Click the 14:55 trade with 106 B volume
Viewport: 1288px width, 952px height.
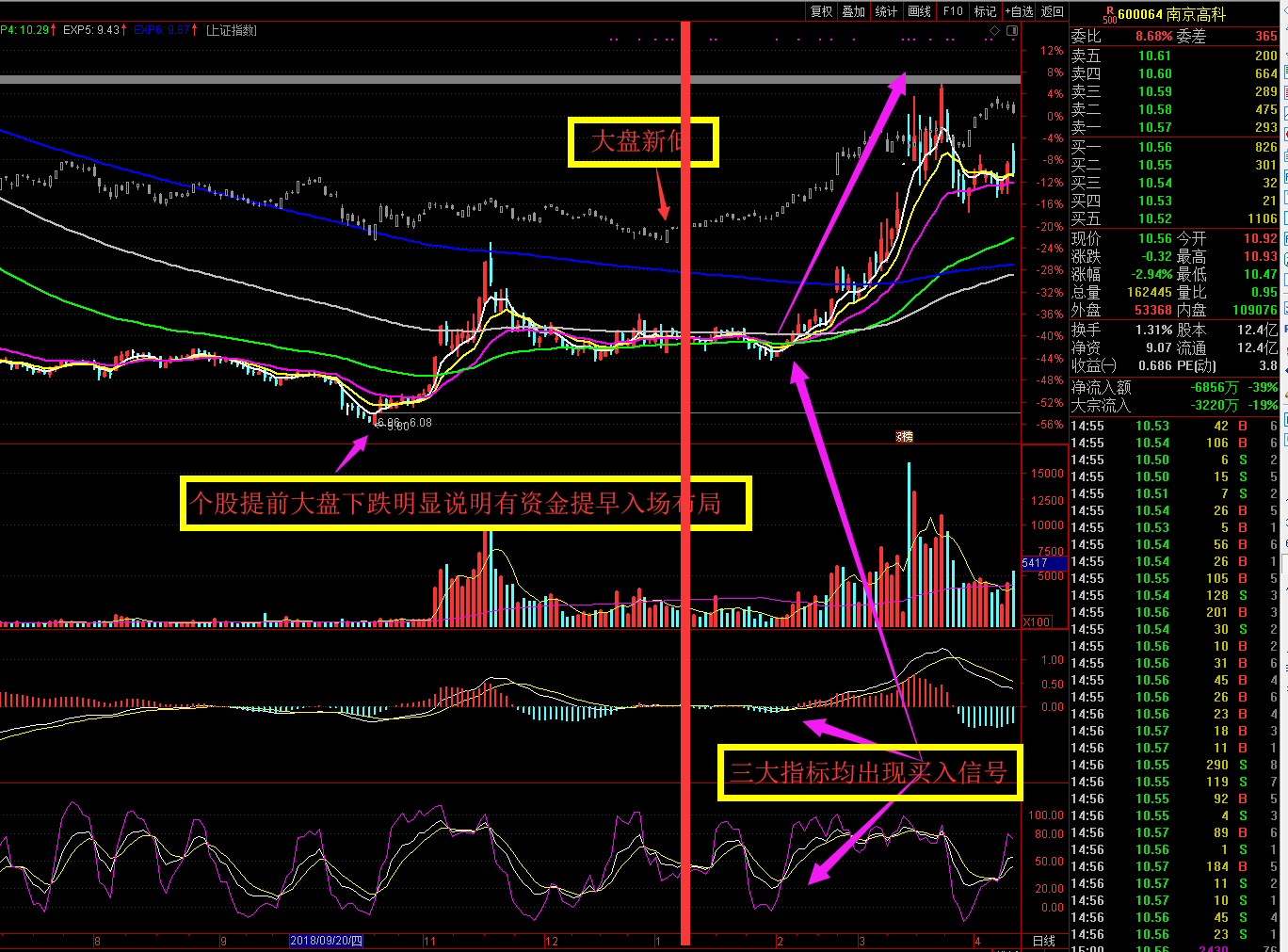tap(1174, 443)
